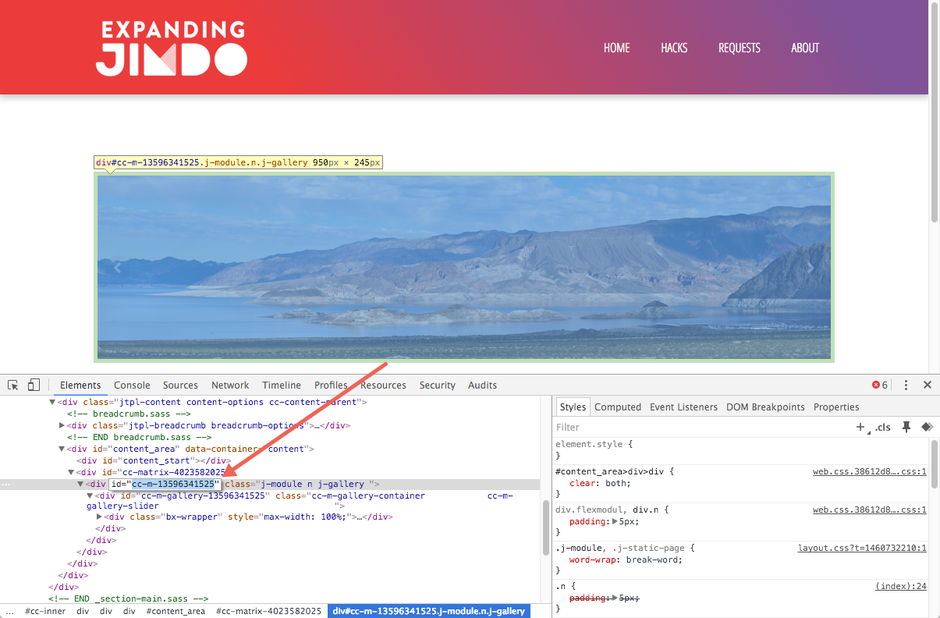Select the inspect element cursor icon
The height and width of the screenshot is (618, 940).
12,385
